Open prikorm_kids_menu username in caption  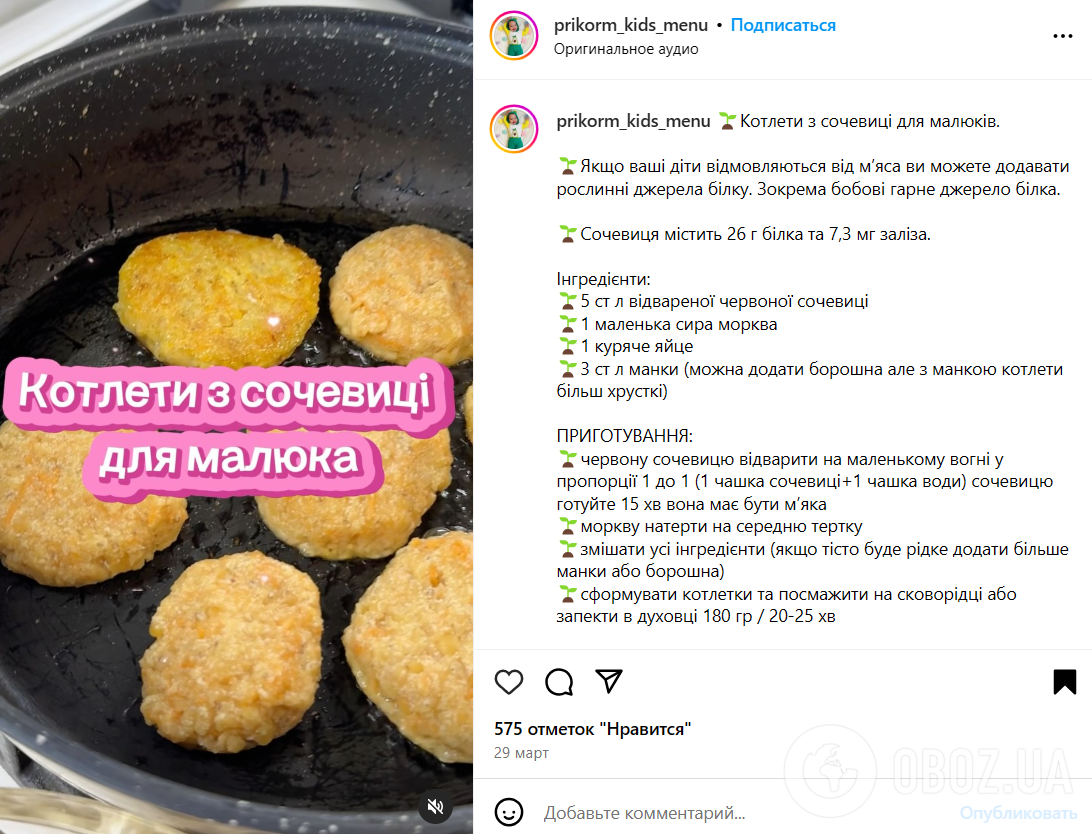tap(633, 121)
